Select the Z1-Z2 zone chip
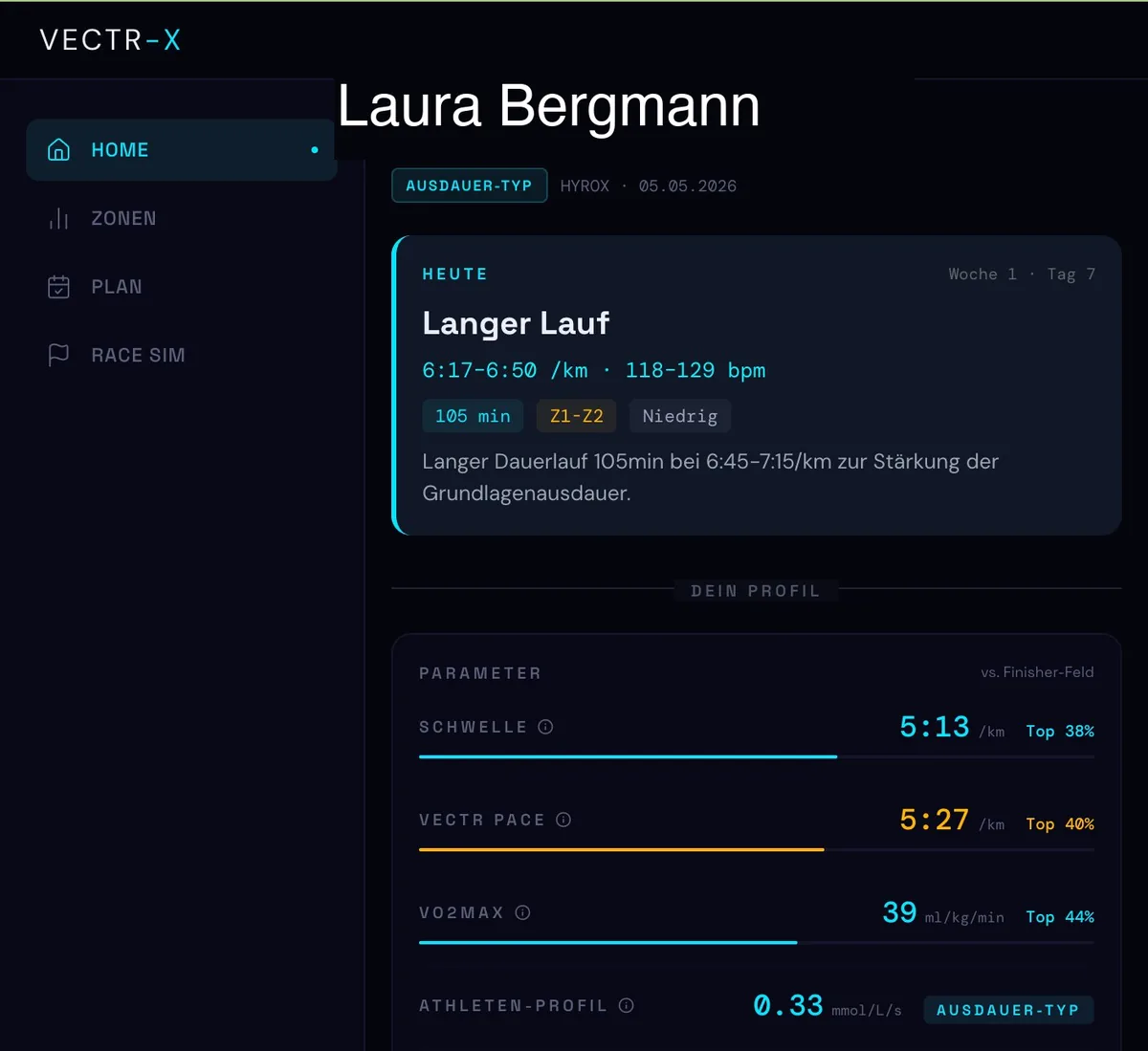 (x=576, y=416)
